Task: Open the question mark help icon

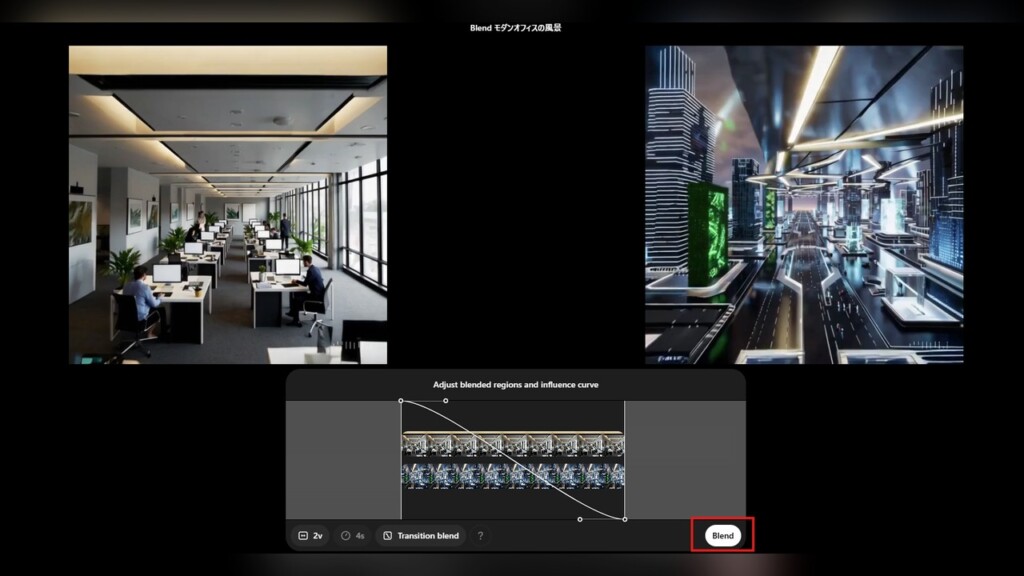Action: point(481,536)
